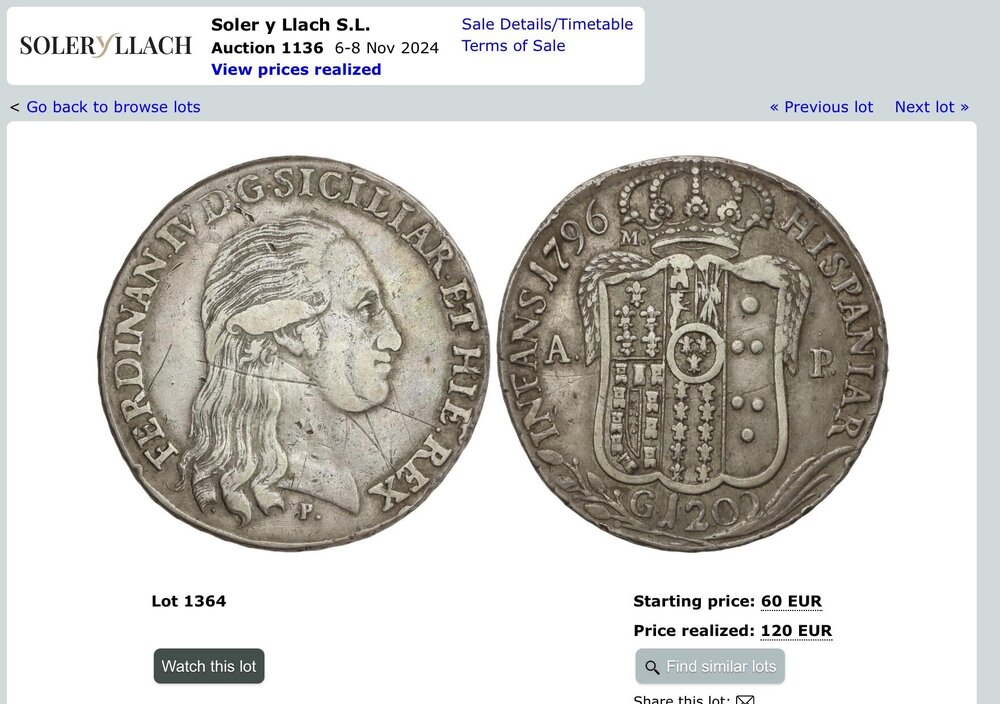The width and height of the screenshot is (1000, 704).
Task: Click the Starting price label
Action: pyautogui.click(x=694, y=601)
